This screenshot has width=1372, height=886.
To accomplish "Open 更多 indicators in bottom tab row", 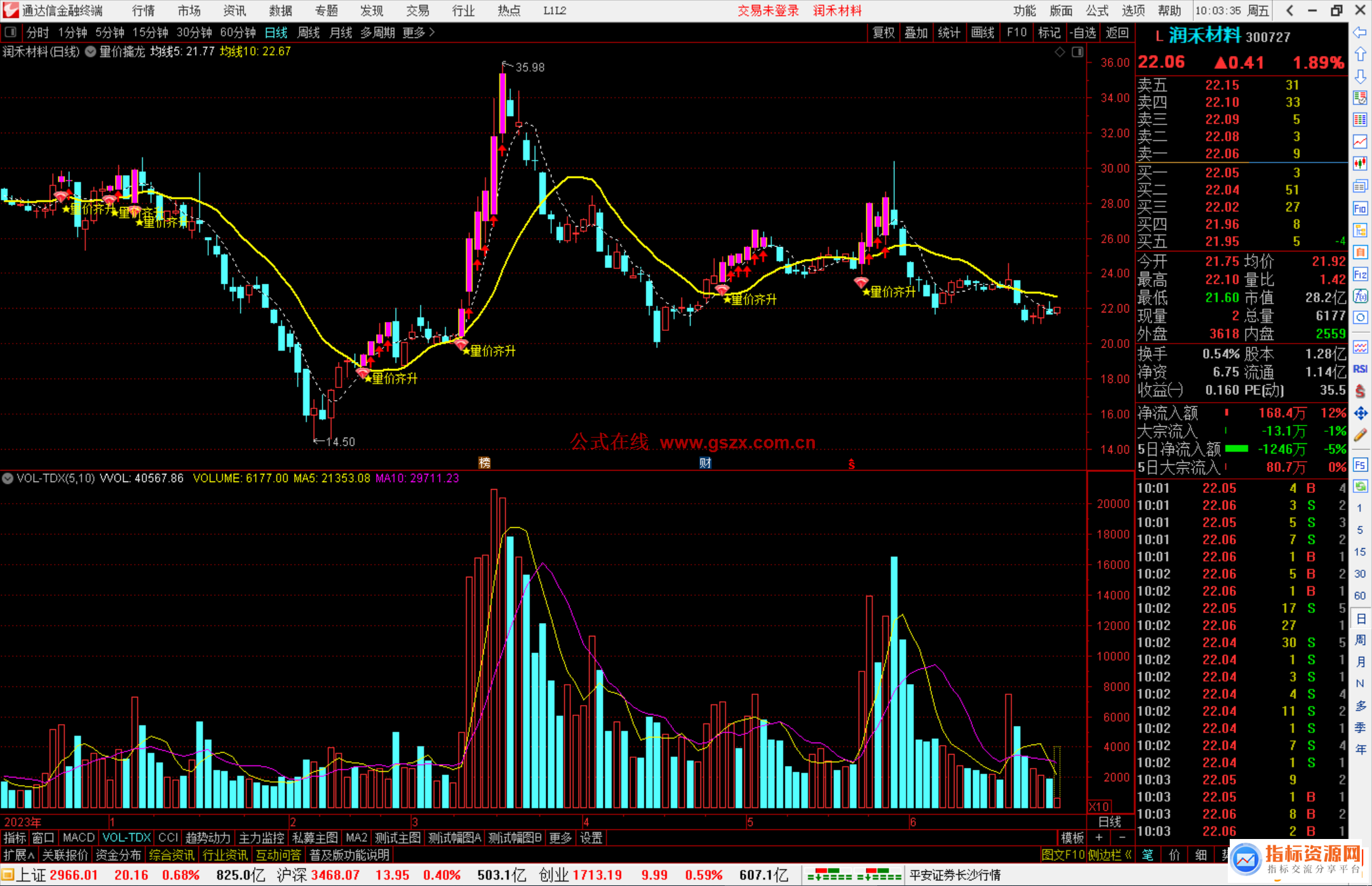I will click(560, 838).
